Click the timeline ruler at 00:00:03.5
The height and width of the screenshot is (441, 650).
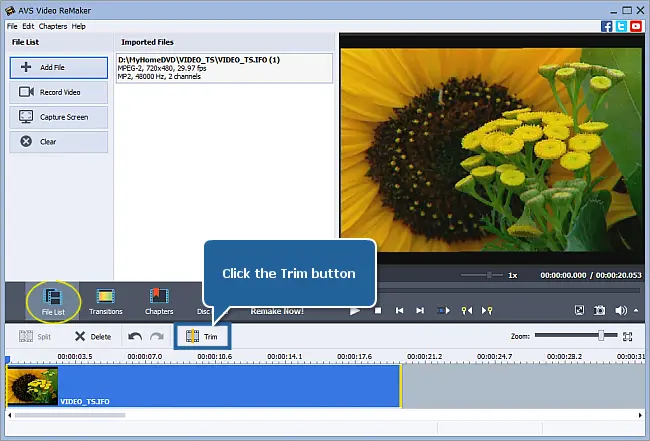pos(75,356)
